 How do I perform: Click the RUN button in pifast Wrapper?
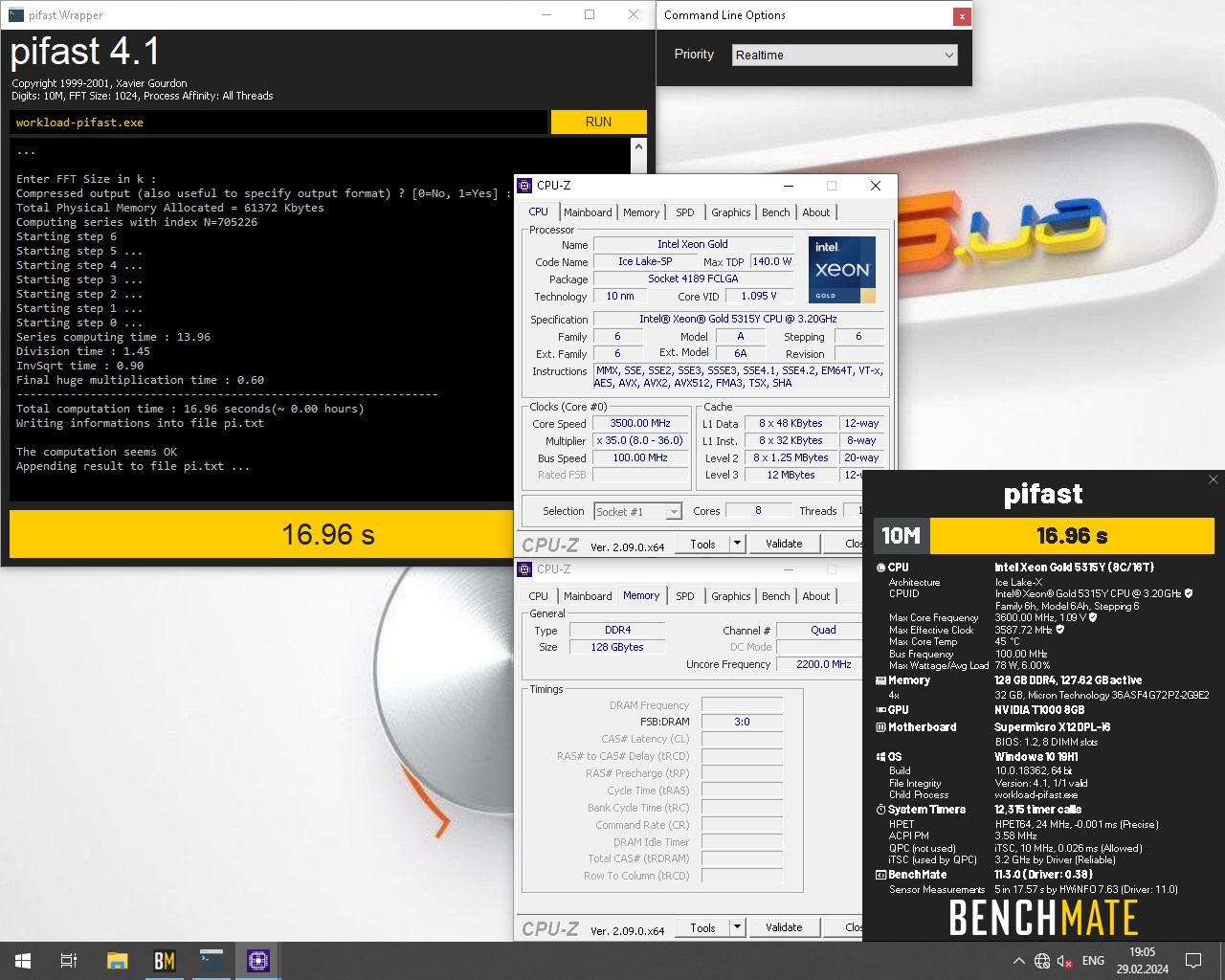(x=598, y=122)
